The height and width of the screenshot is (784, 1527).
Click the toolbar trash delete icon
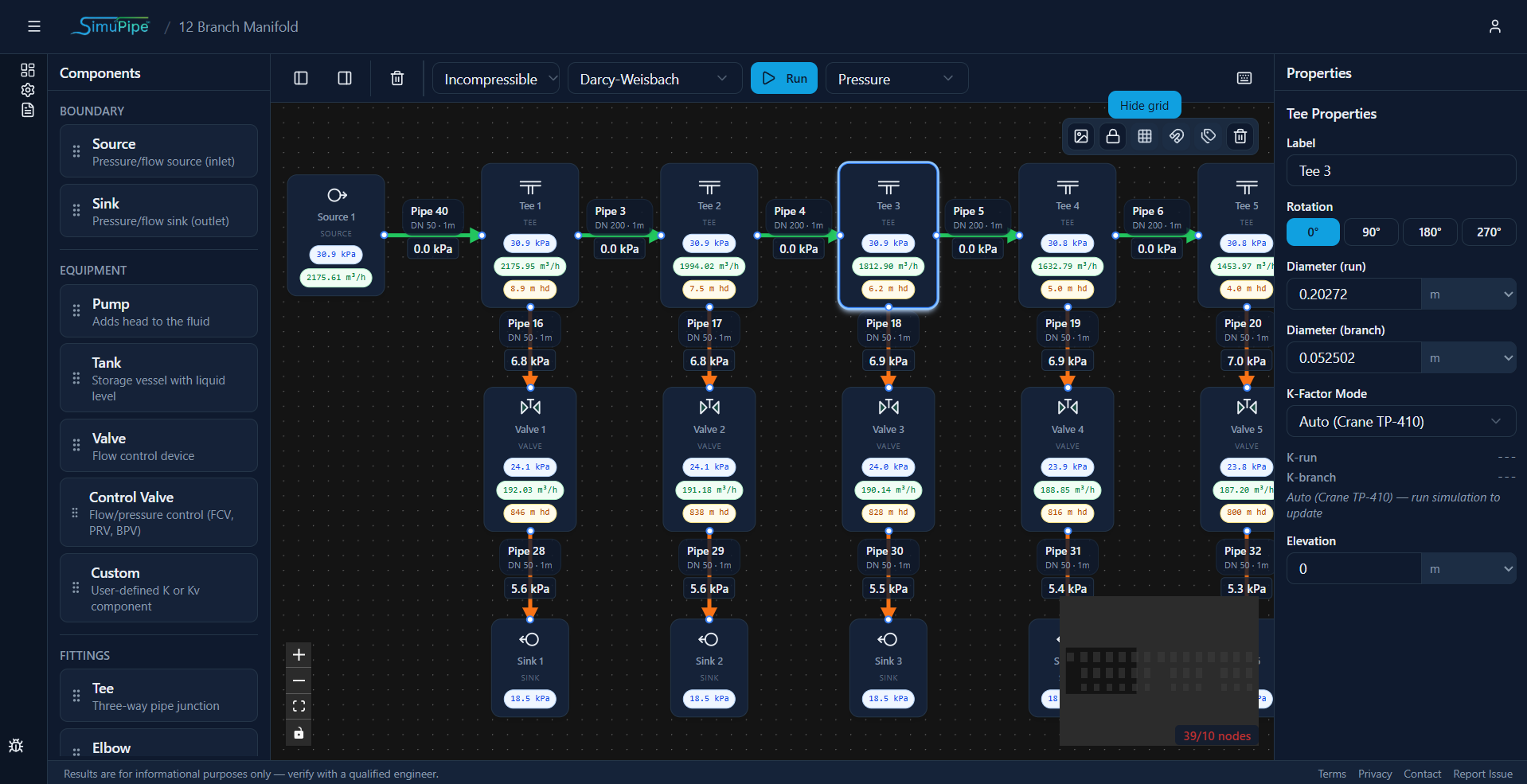pyautogui.click(x=397, y=78)
